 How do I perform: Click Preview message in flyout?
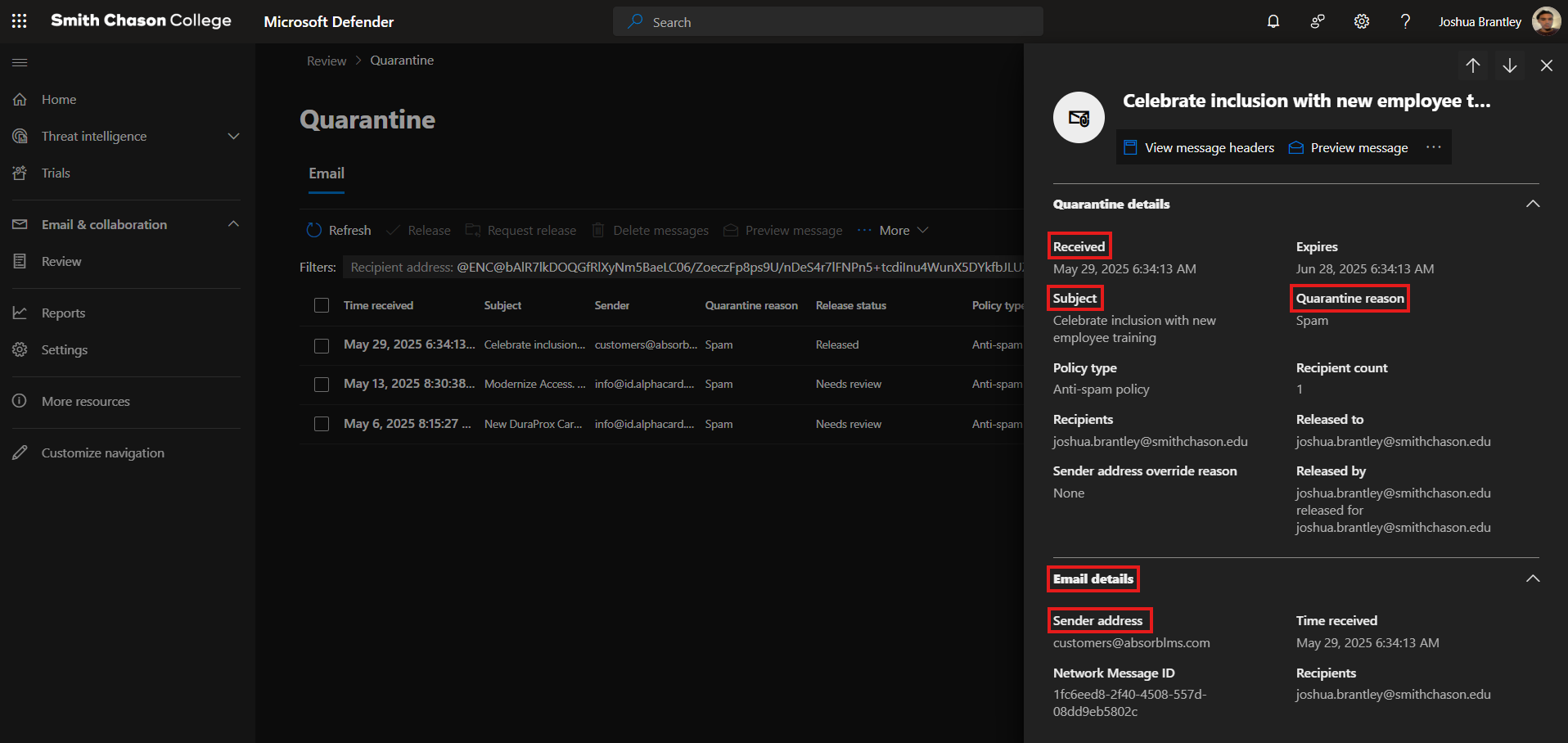click(1349, 147)
